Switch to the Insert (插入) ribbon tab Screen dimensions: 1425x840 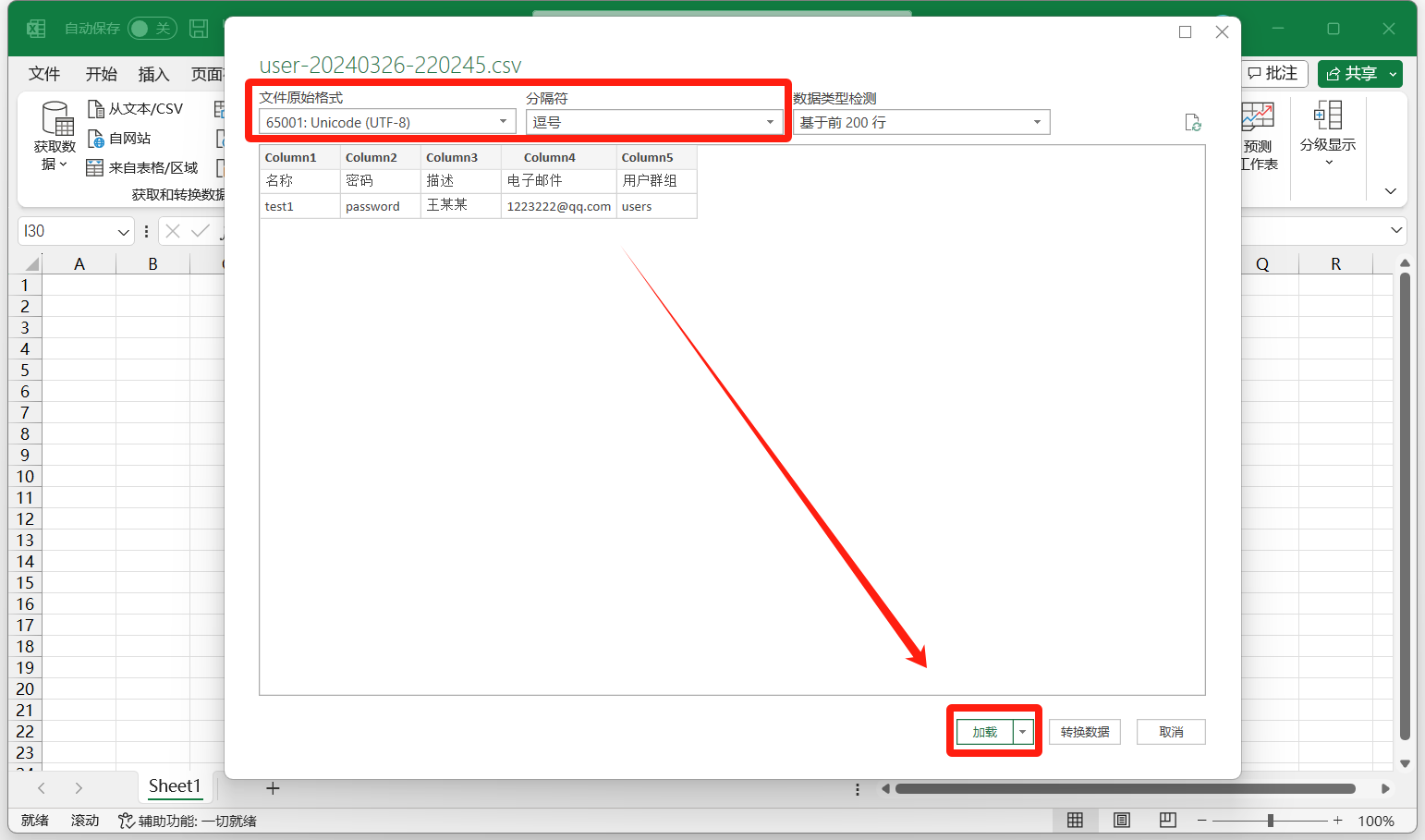point(153,74)
